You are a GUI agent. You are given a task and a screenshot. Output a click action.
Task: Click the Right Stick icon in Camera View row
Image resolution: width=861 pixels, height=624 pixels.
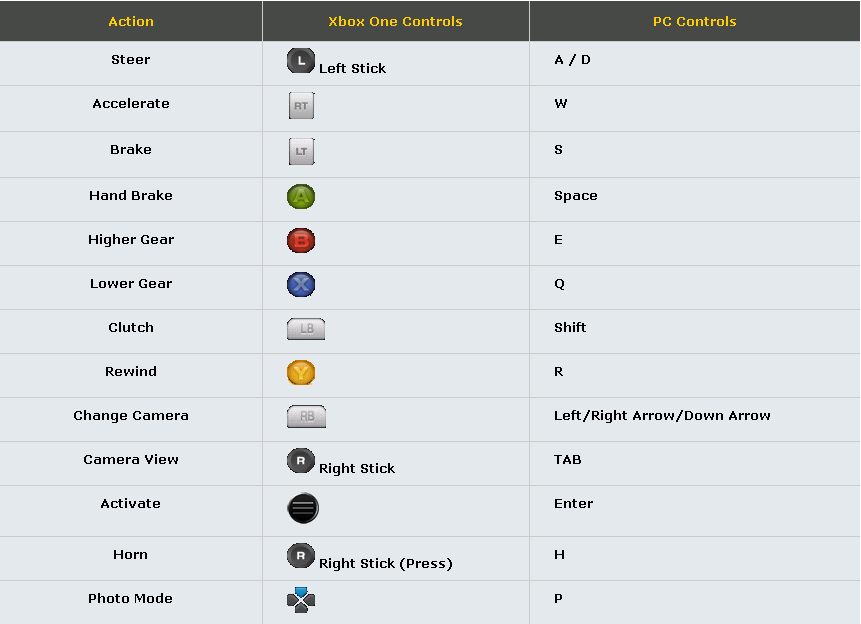point(301,461)
